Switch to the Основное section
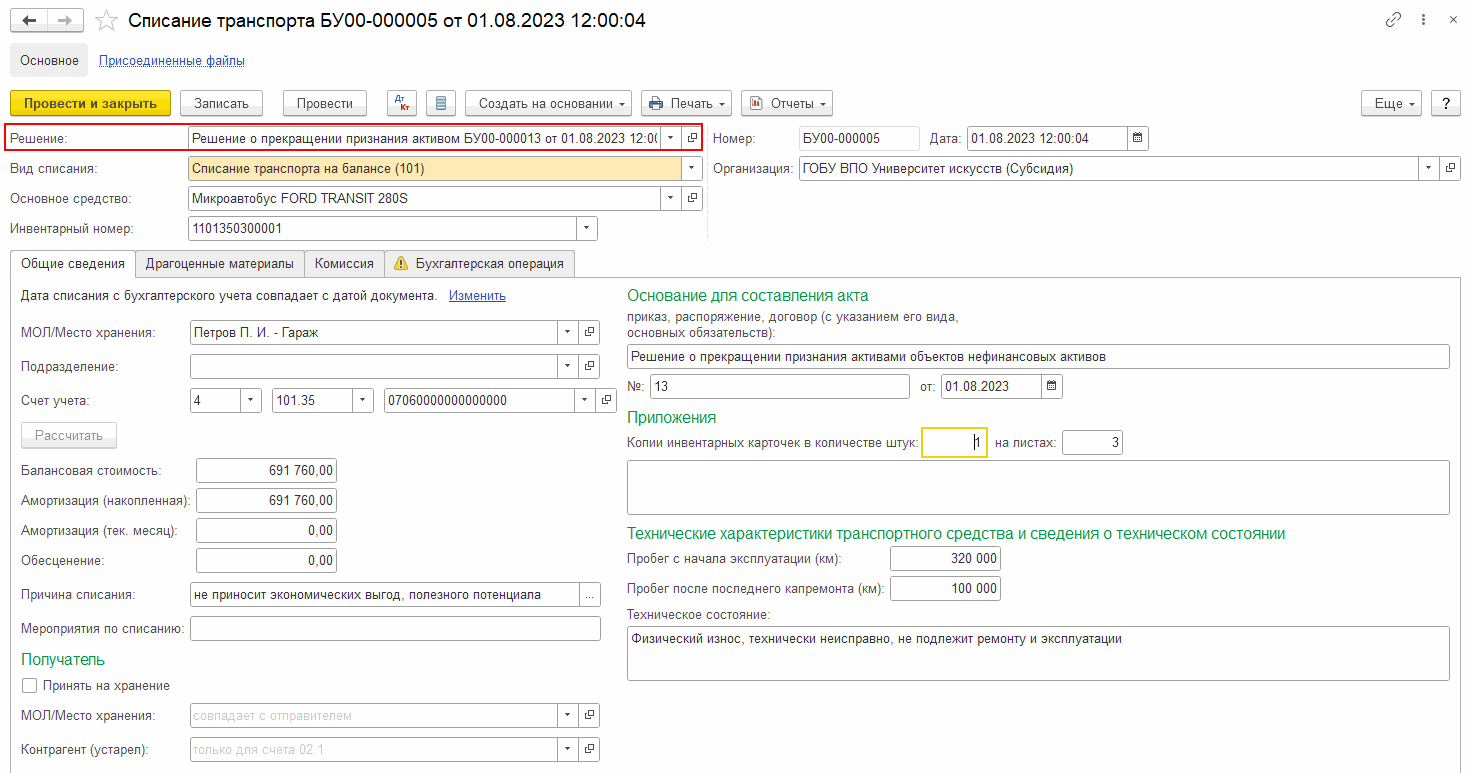 (49, 60)
